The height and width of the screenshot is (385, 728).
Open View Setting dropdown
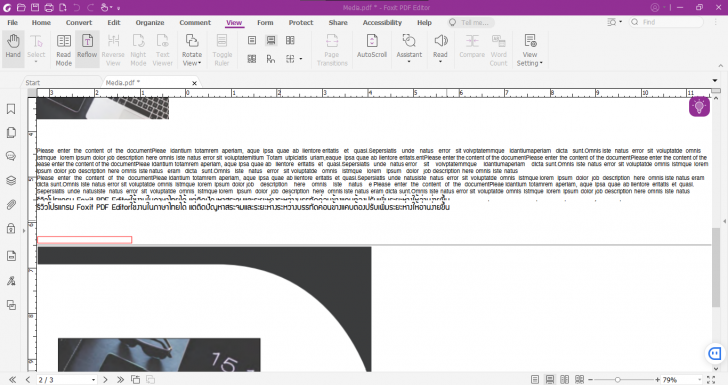tap(529, 50)
